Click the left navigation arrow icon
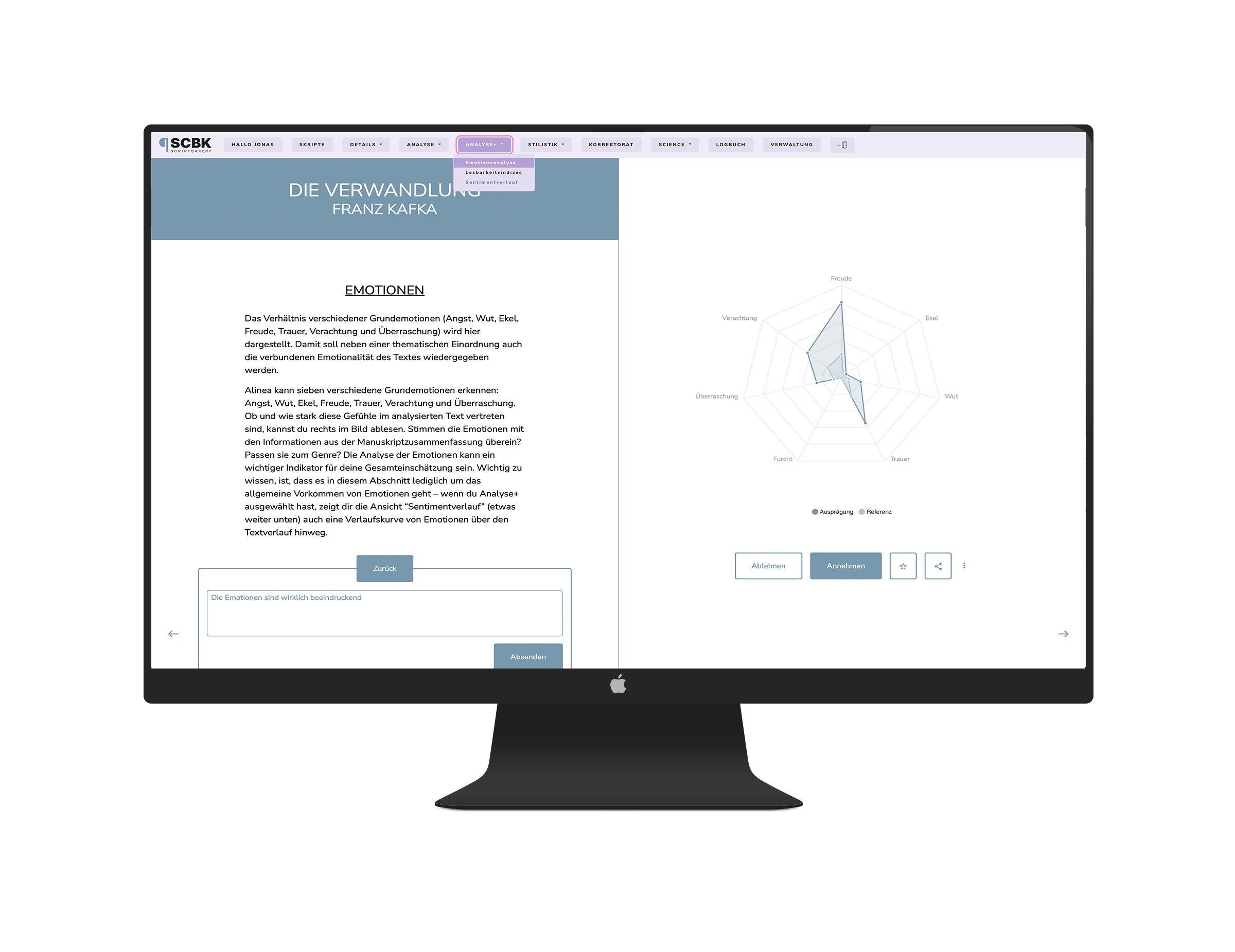 (x=174, y=632)
